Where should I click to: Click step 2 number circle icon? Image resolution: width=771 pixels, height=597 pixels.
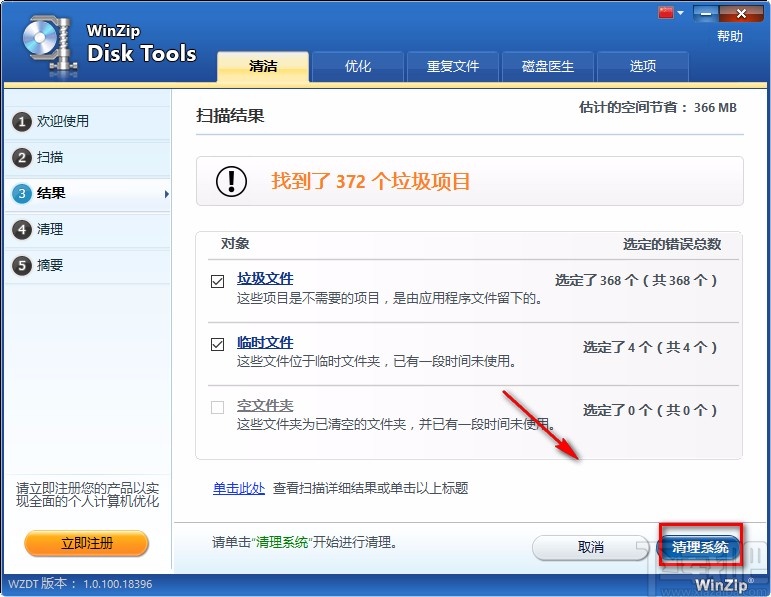click(x=22, y=157)
